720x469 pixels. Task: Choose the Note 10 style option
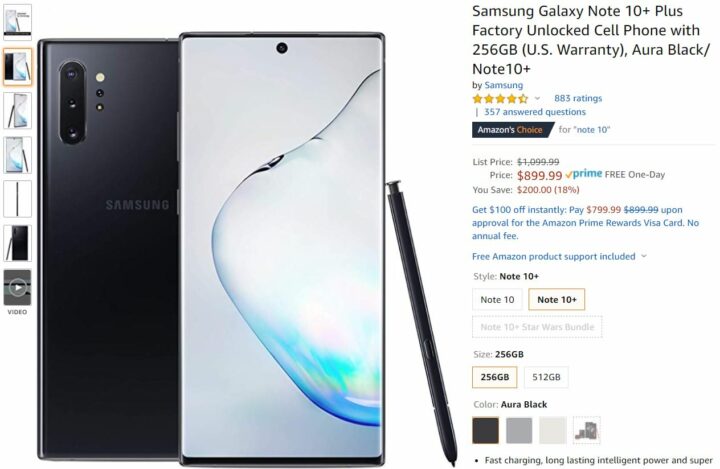[x=497, y=299]
